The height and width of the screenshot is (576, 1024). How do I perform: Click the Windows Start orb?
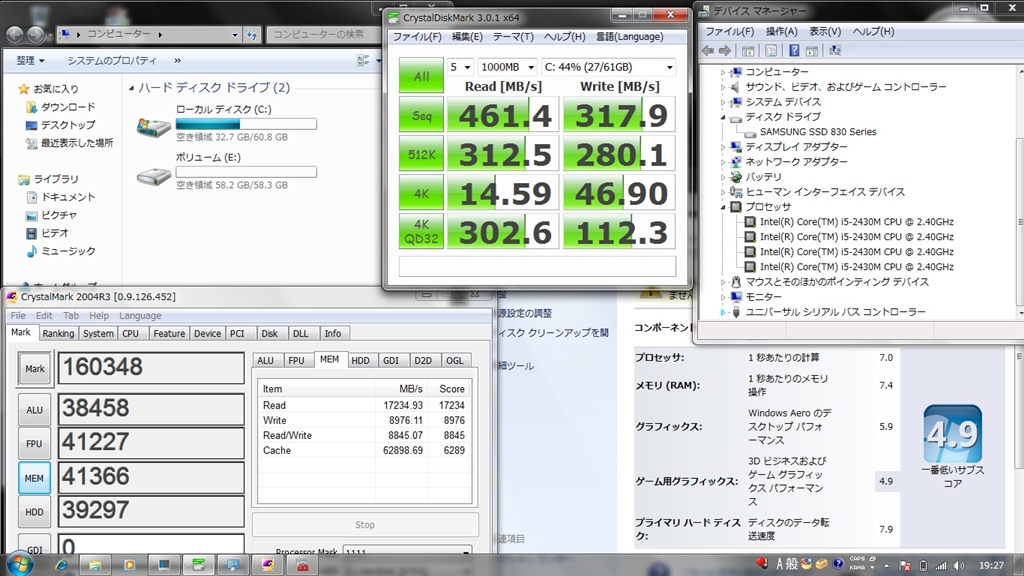[x=19, y=564]
